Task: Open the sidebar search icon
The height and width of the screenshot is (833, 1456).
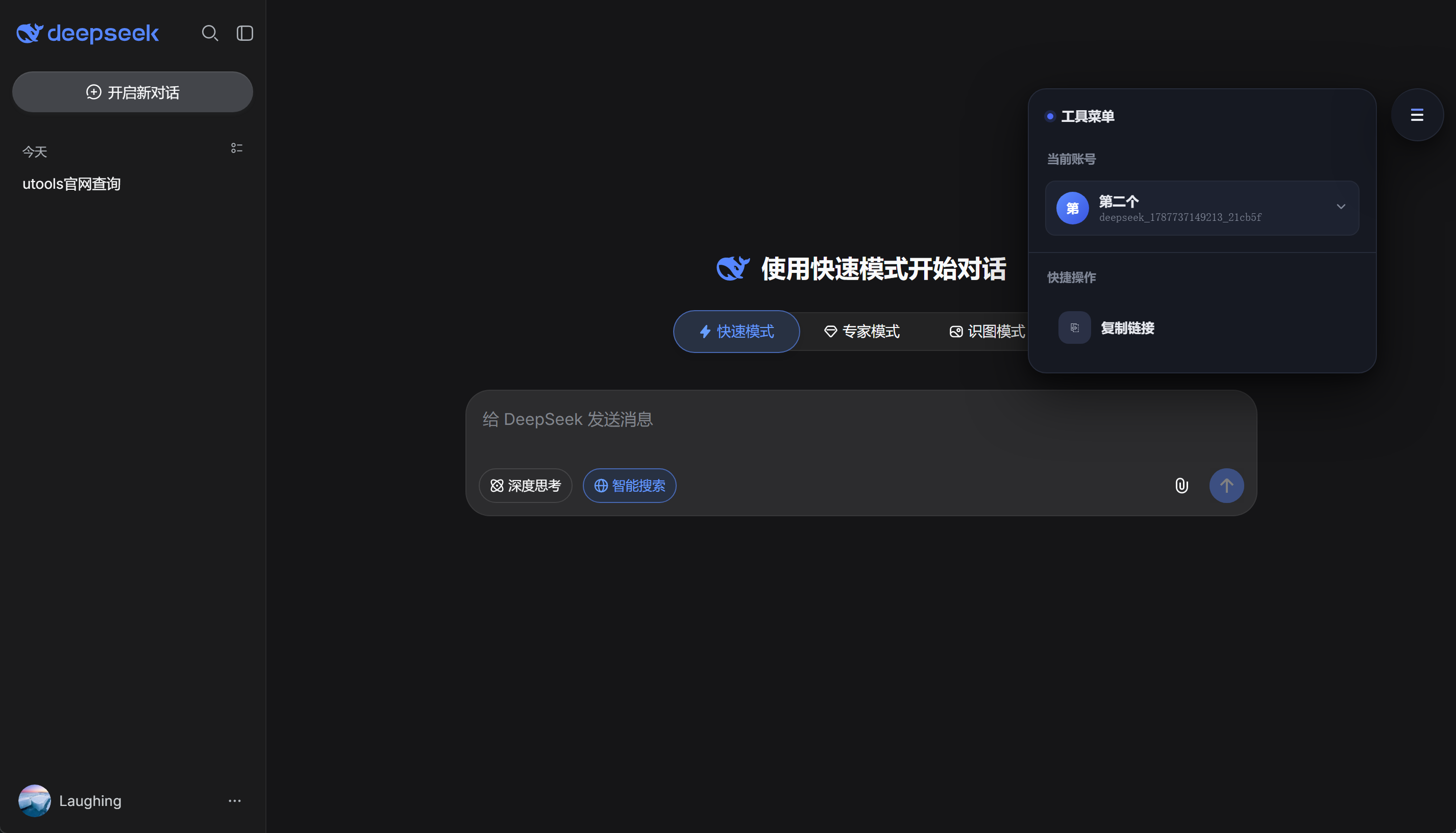Action: click(210, 33)
